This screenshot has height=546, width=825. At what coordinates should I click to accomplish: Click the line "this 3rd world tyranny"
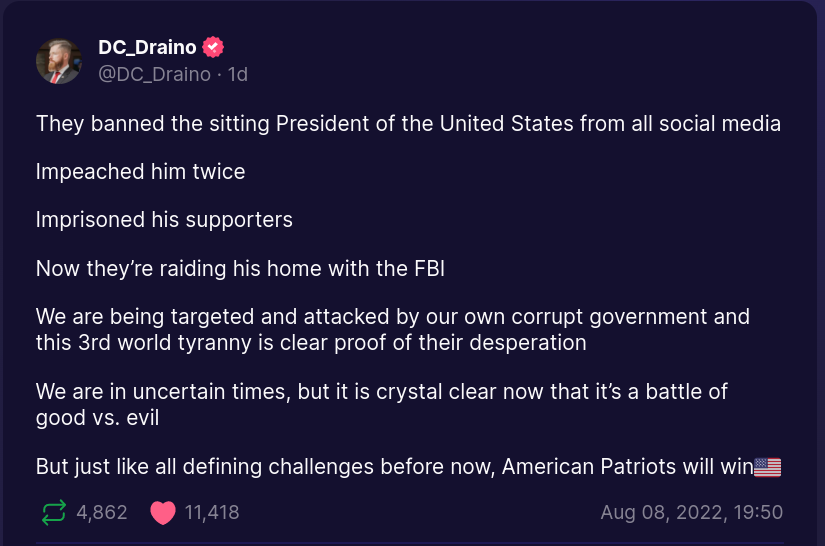(311, 342)
